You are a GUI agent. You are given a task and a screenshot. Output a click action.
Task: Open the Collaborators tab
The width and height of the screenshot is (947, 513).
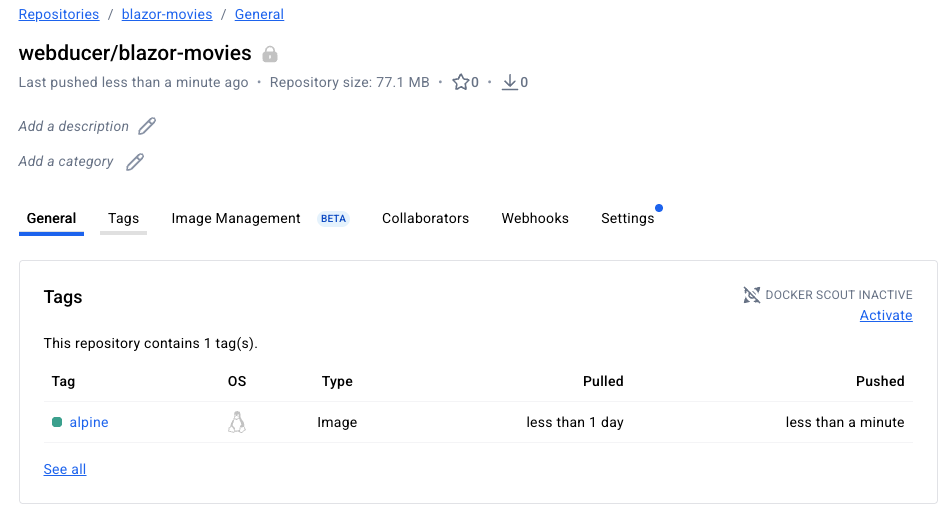coord(425,218)
